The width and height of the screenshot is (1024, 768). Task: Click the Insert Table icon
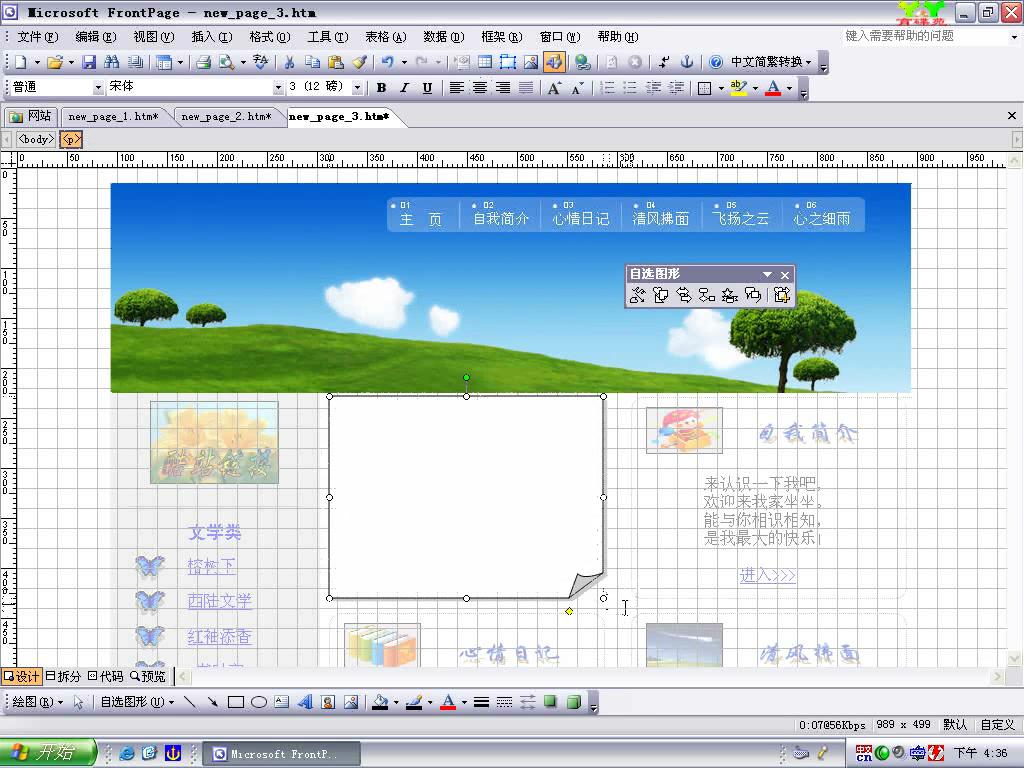(485, 62)
